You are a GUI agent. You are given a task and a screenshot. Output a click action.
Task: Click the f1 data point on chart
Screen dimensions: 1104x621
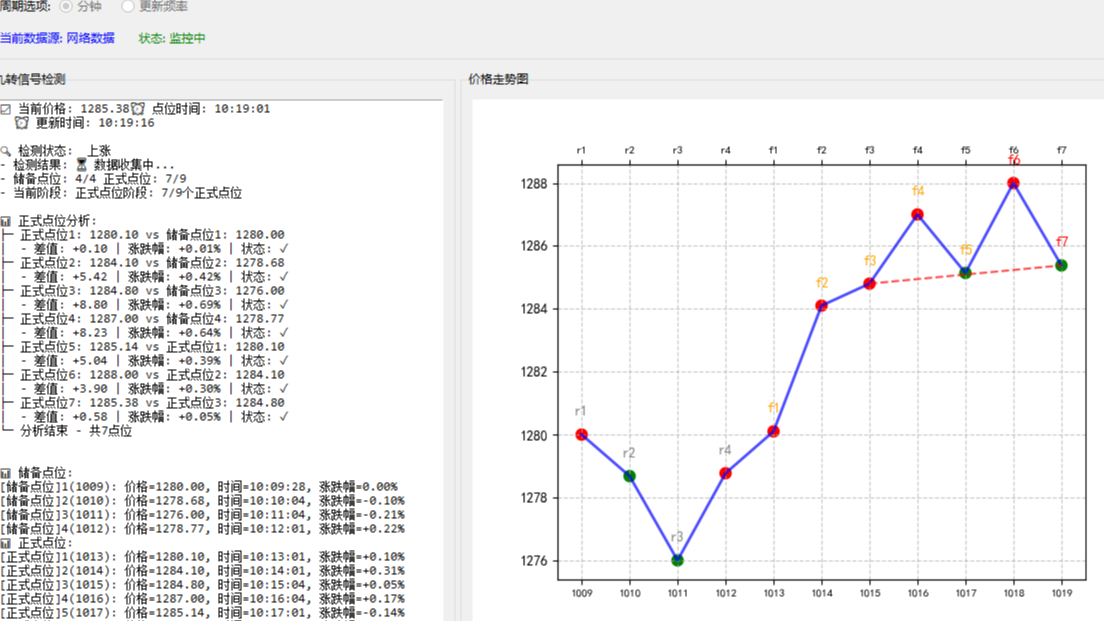(773, 432)
